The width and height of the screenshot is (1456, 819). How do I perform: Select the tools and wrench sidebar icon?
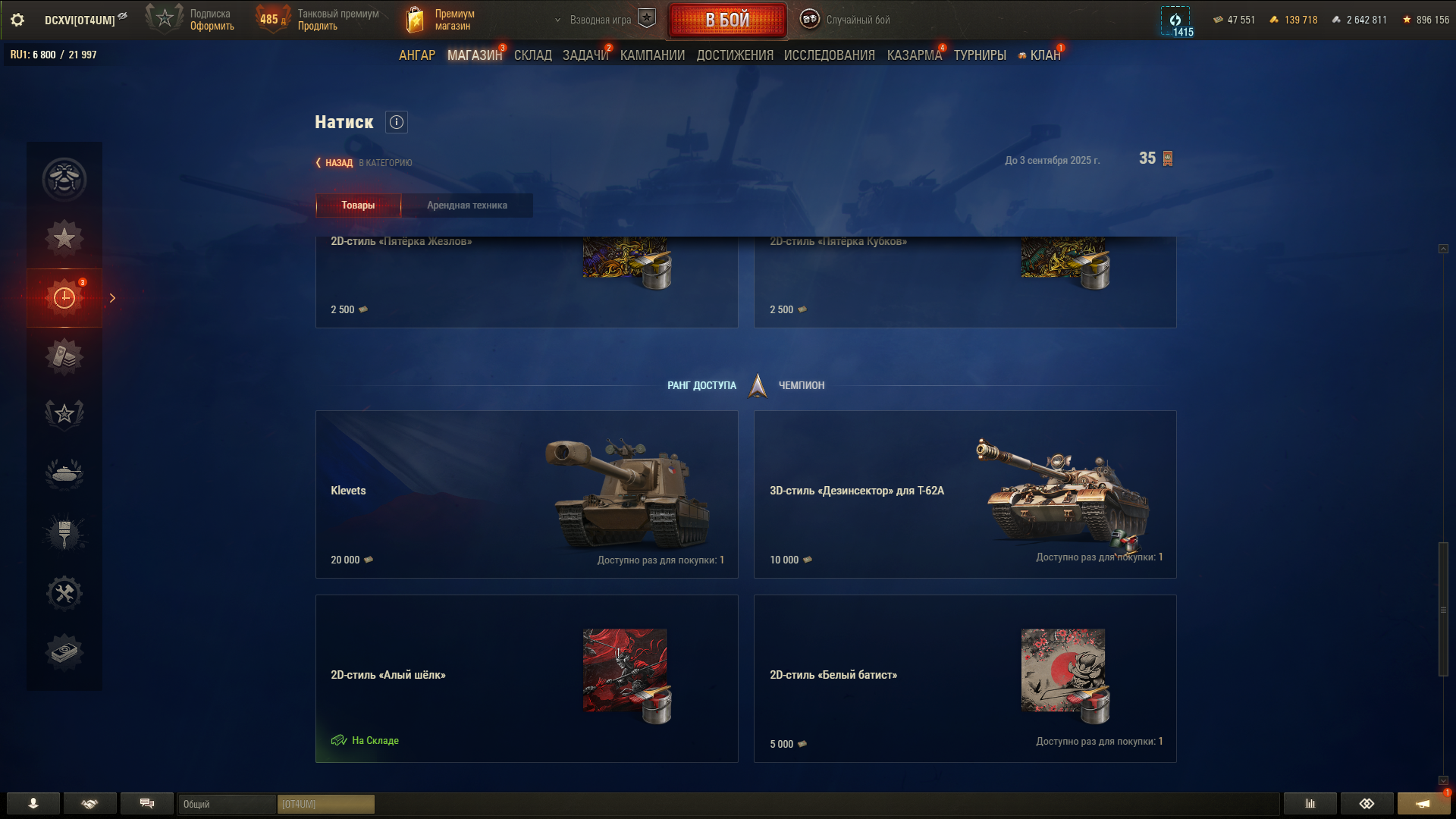pyautogui.click(x=64, y=592)
